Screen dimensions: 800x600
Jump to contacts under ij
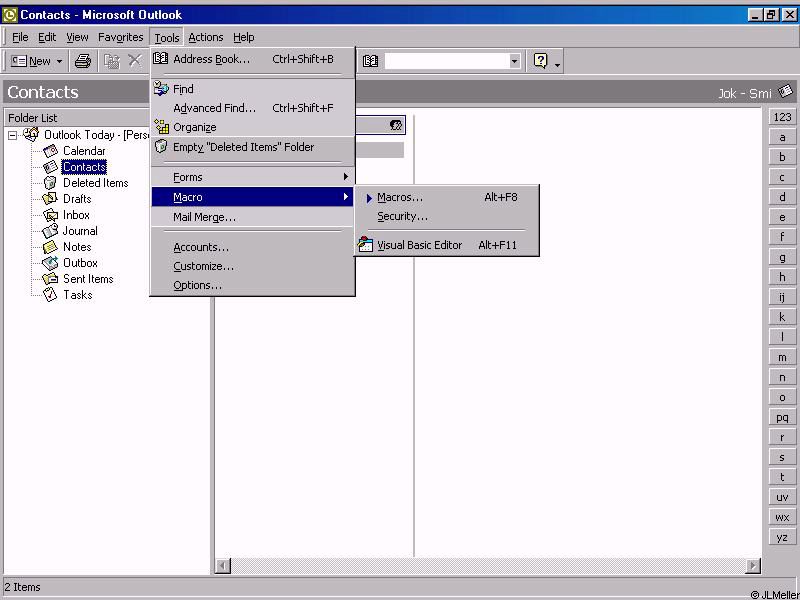pyautogui.click(x=782, y=297)
